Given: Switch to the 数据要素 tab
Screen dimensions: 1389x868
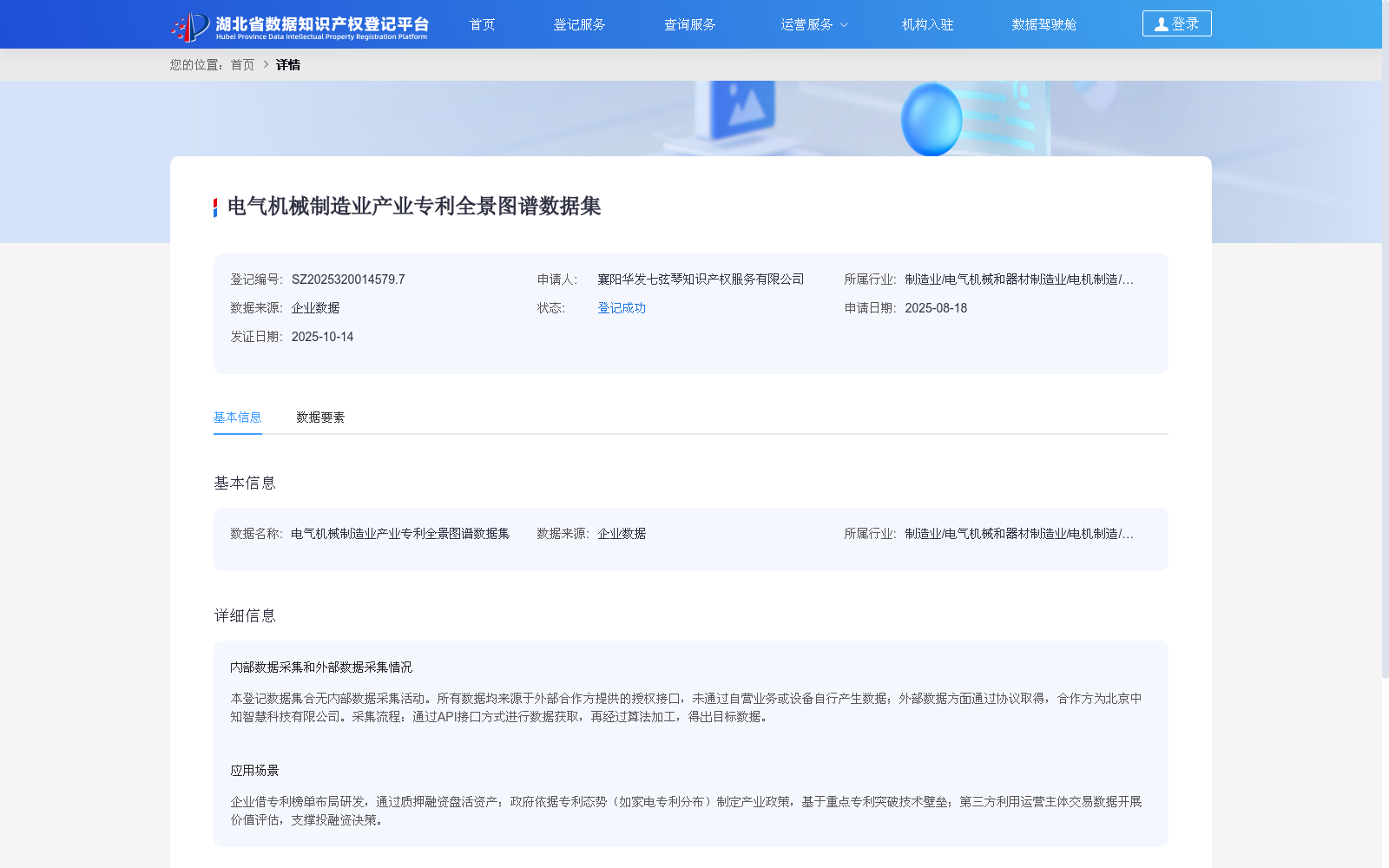Looking at the screenshot, I should coord(320,418).
